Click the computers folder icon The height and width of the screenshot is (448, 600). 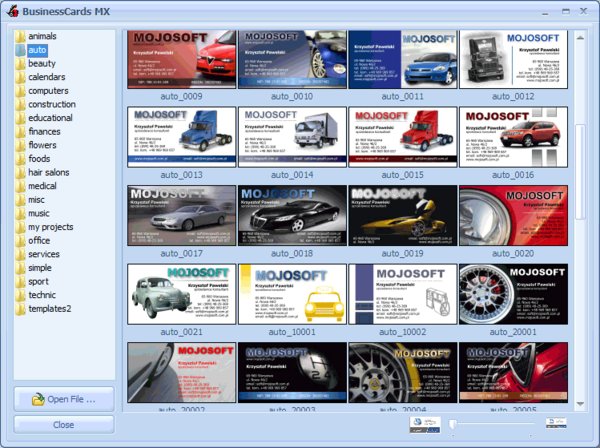pyautogui.click(x=20, y=90)
